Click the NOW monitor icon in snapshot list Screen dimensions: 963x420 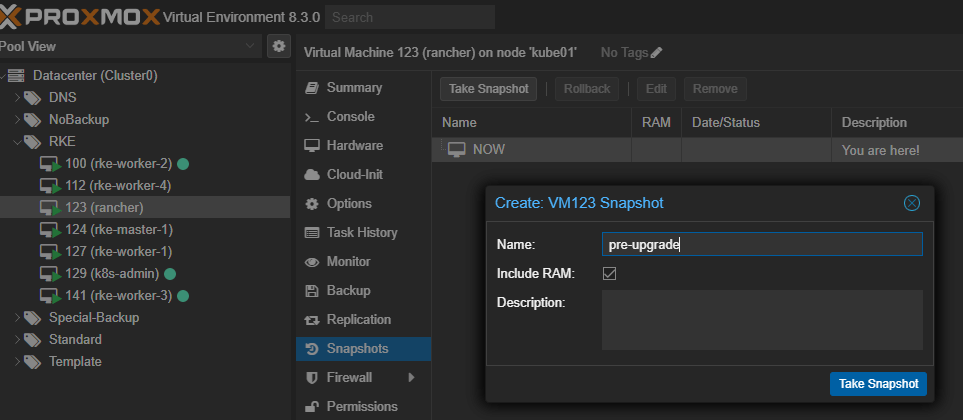coord(456,150)
